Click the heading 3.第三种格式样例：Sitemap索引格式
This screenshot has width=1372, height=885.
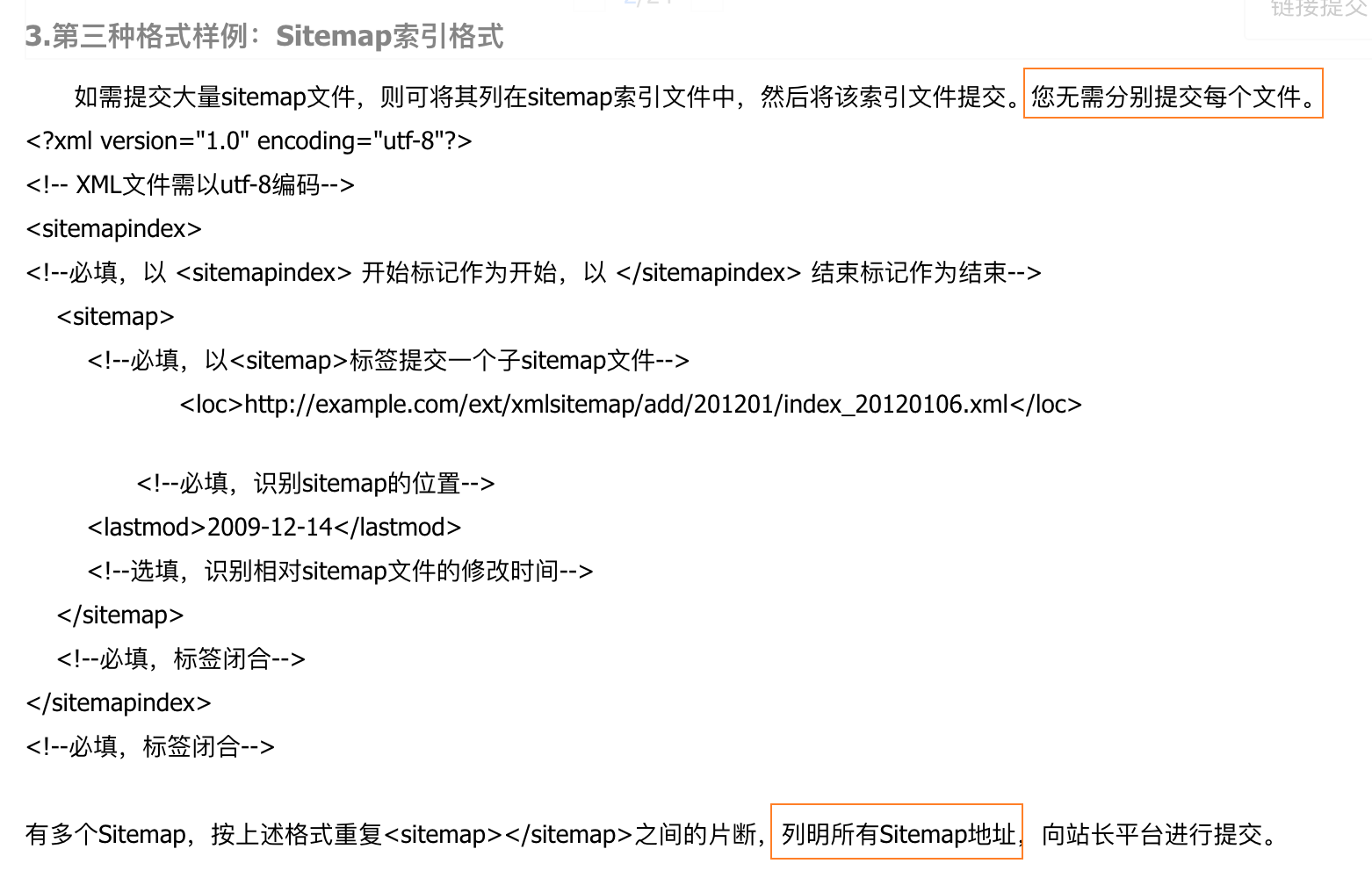pos(264,36)
